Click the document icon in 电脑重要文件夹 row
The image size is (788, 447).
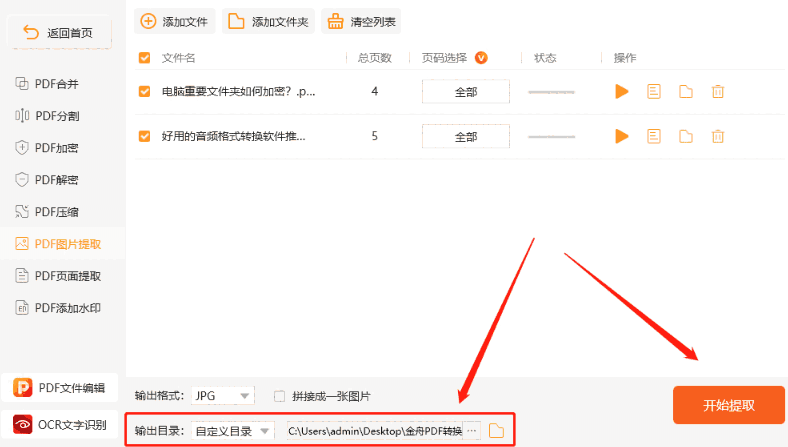pos(654,92)
